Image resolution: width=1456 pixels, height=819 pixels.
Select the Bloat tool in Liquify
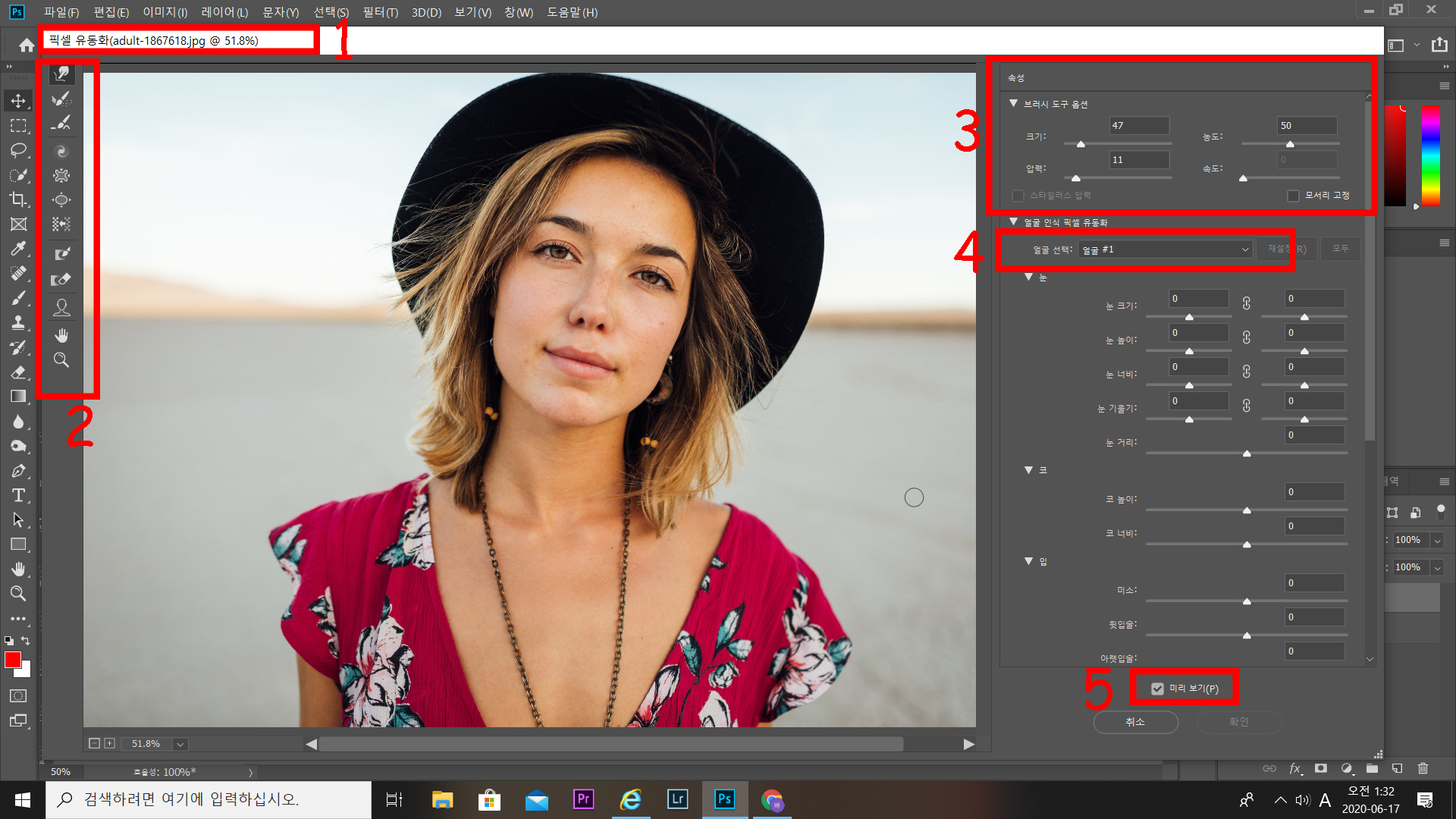pyautogui.click(x=61, y=200)
